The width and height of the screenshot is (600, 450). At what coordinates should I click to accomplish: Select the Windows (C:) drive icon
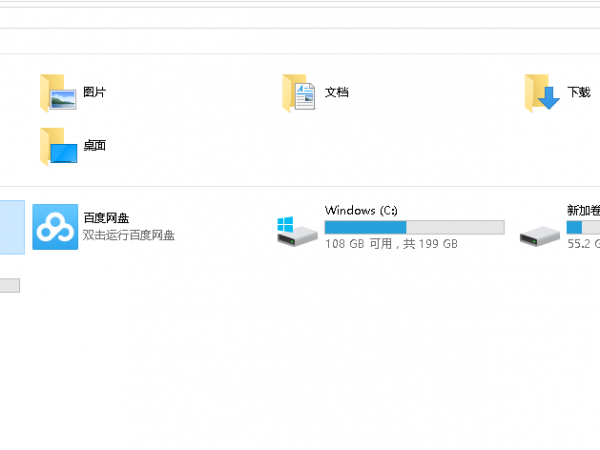[x=297, y=229]
